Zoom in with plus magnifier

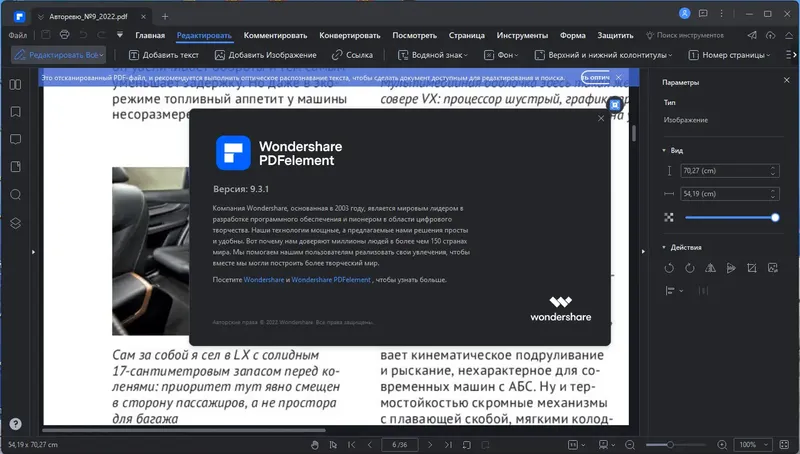coord(722,445)
